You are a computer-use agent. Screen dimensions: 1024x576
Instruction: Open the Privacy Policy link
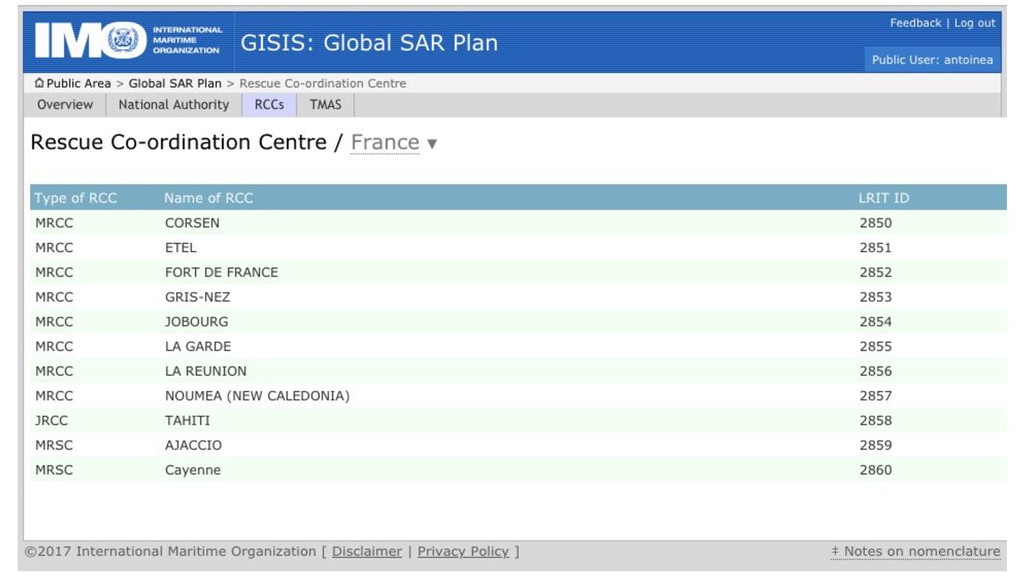click(463, 551)
